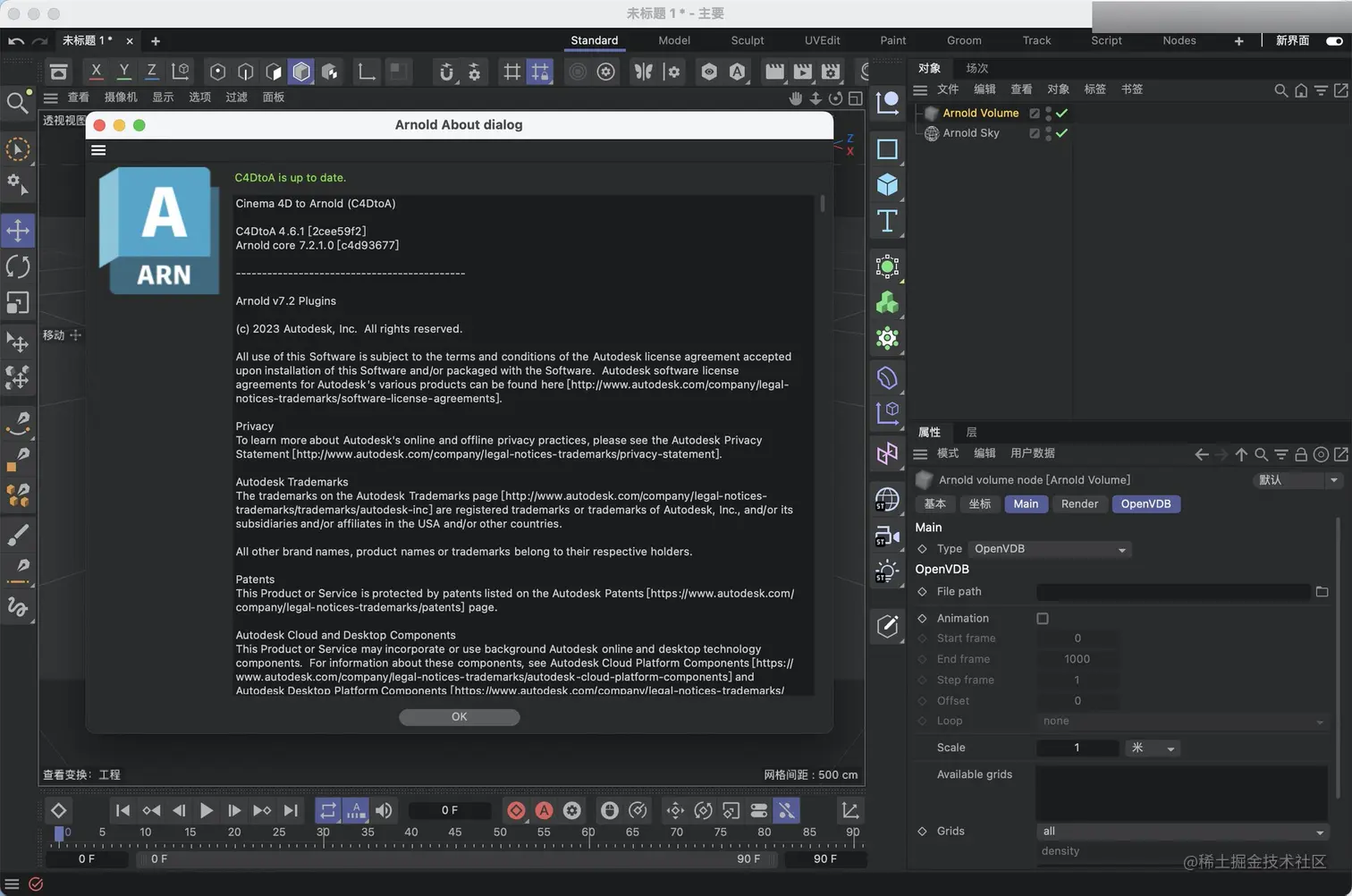The width and height of the screenshot is (1352, 896).
Task: Click the File path input field
Action: click(1173, 592)
